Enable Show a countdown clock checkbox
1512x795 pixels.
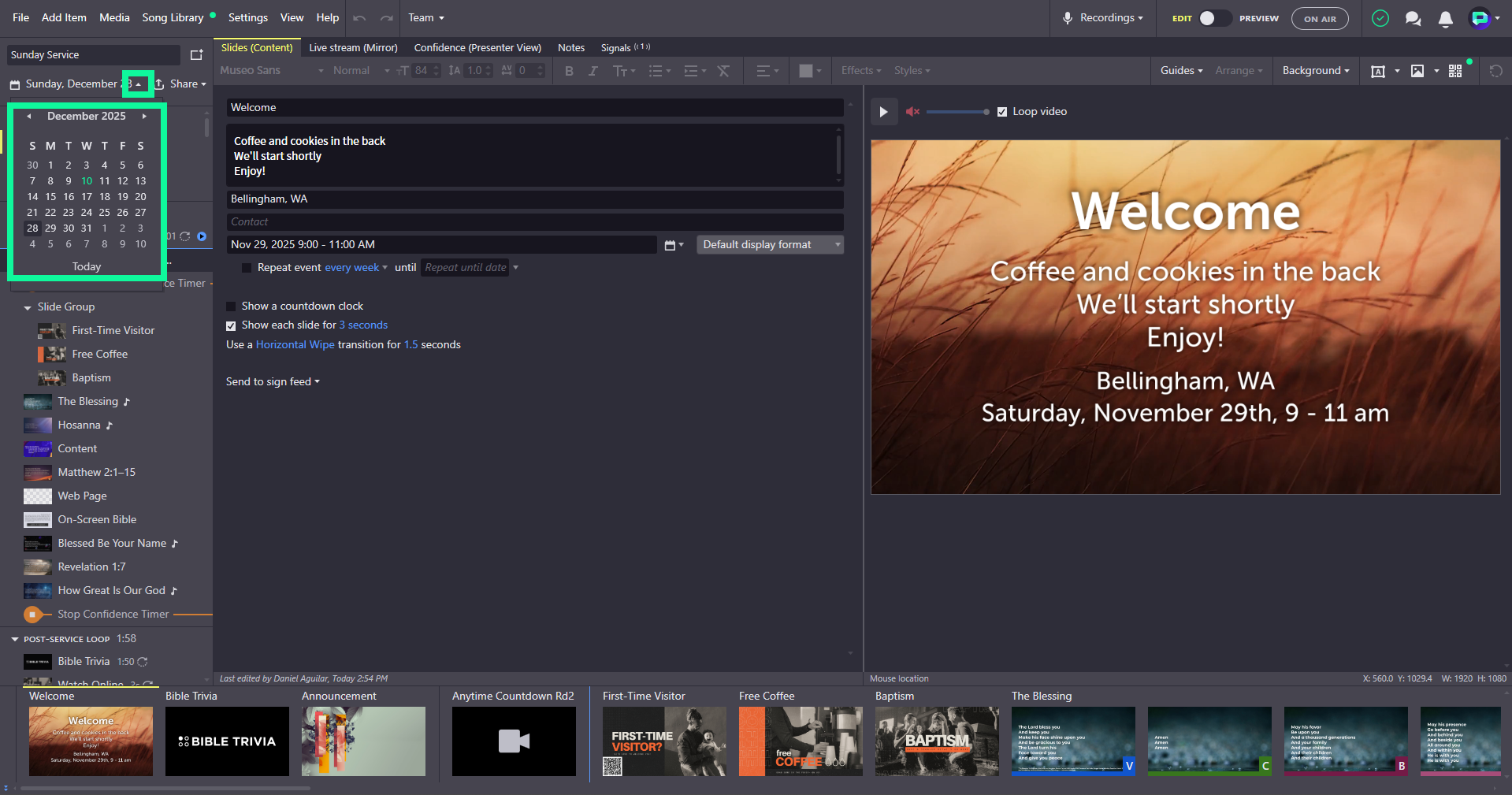231,306
